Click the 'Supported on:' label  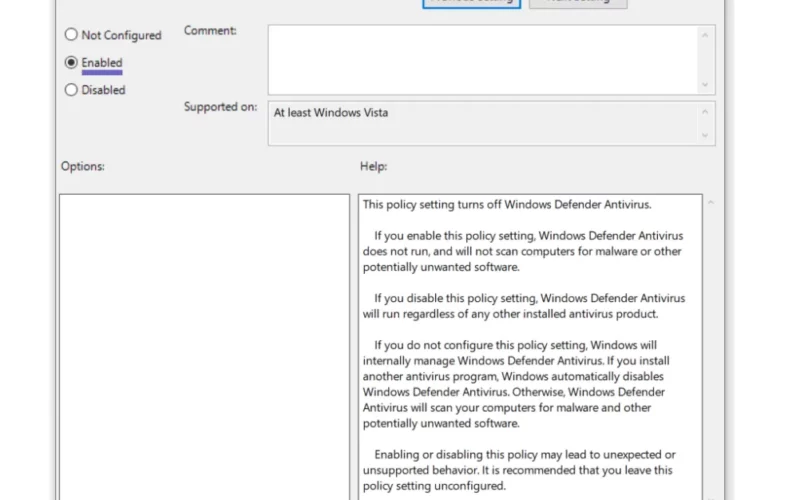pyautogui.click(x=220, y=107)
